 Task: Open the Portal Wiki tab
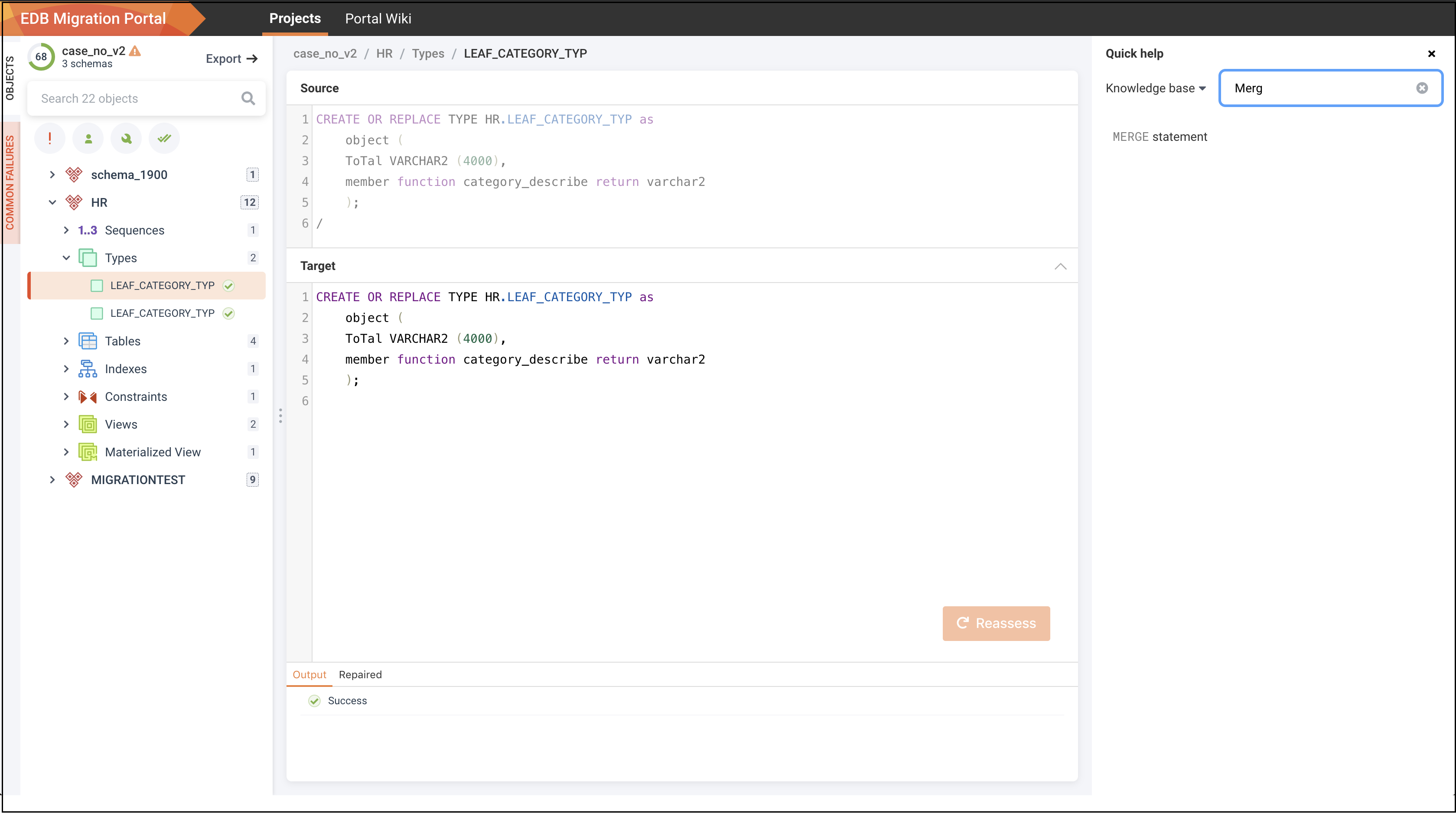coord(378,18)
